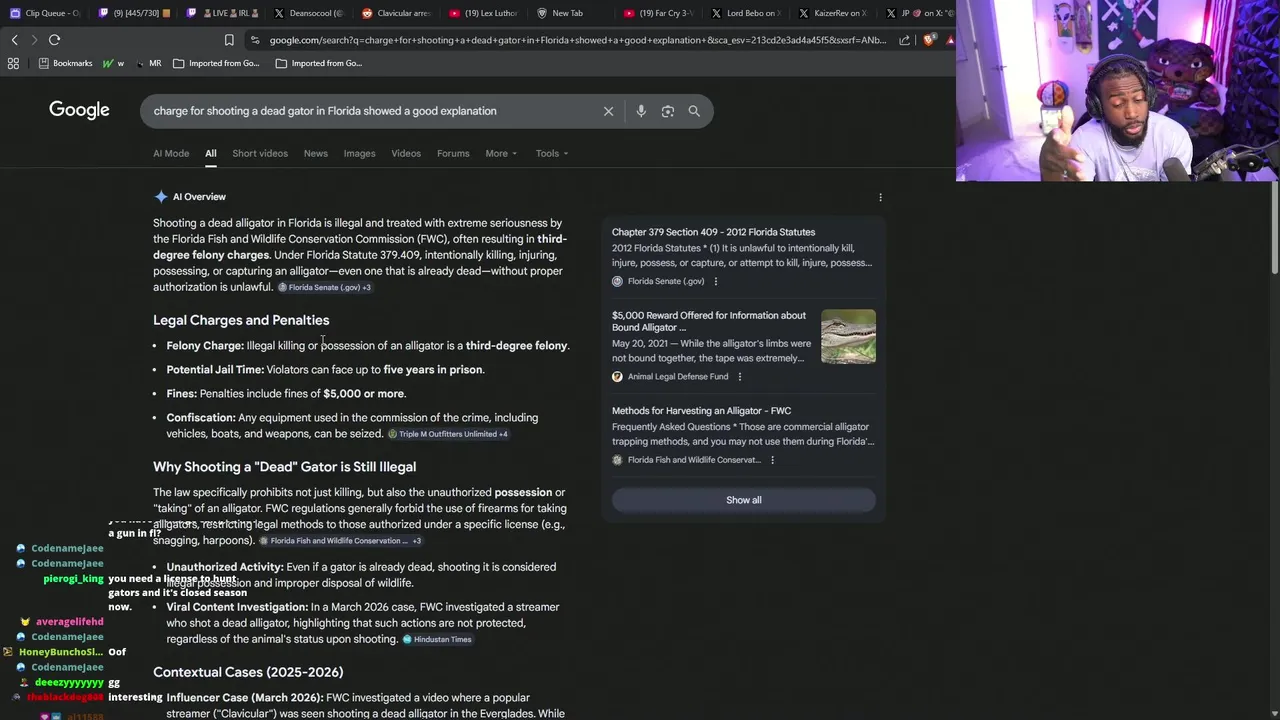Open Chapter 379 Section 409 Florida Statutes link

click(x=713, y=232)
